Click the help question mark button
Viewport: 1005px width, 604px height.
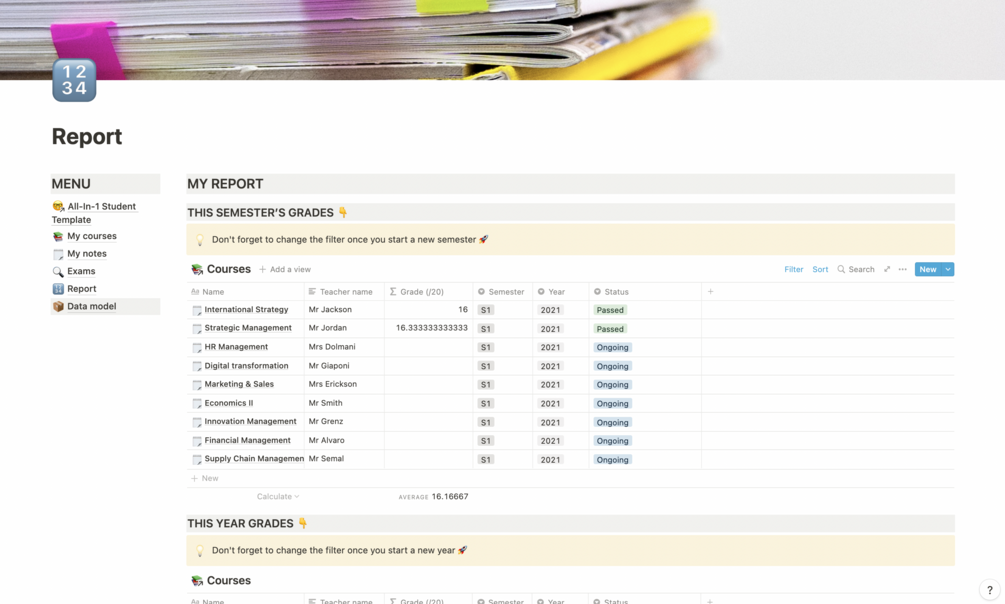990,590
